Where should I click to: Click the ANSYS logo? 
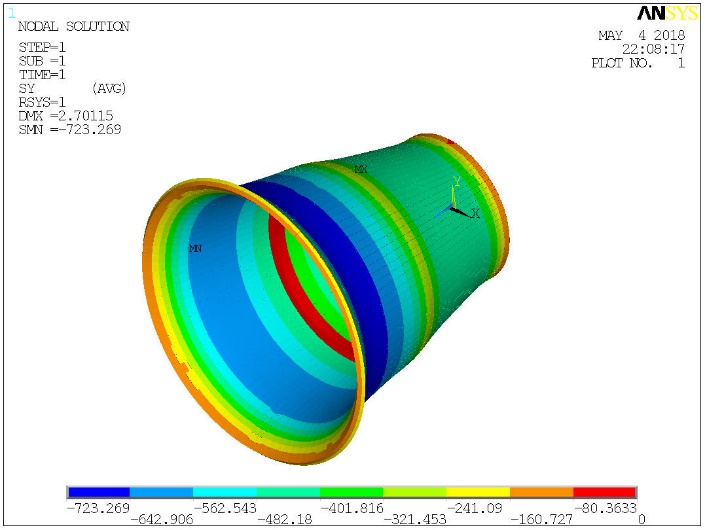(667, 13)
